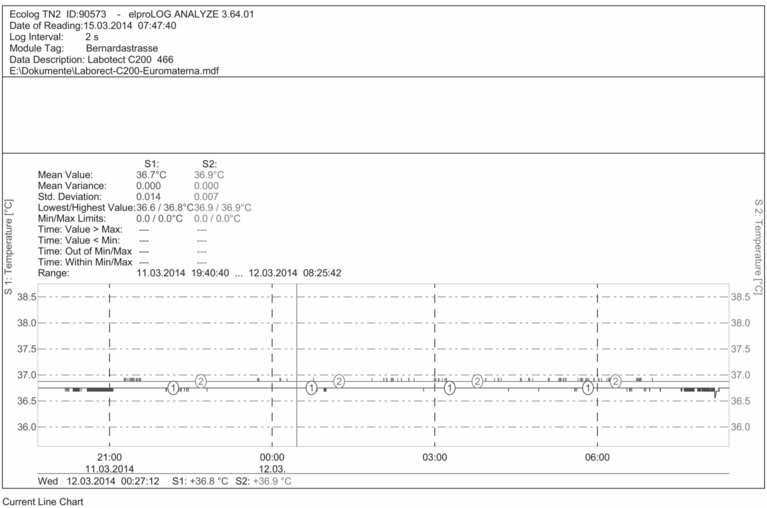
Task: Click the 03:00 time axis label
Action: (x=434, y=457)
